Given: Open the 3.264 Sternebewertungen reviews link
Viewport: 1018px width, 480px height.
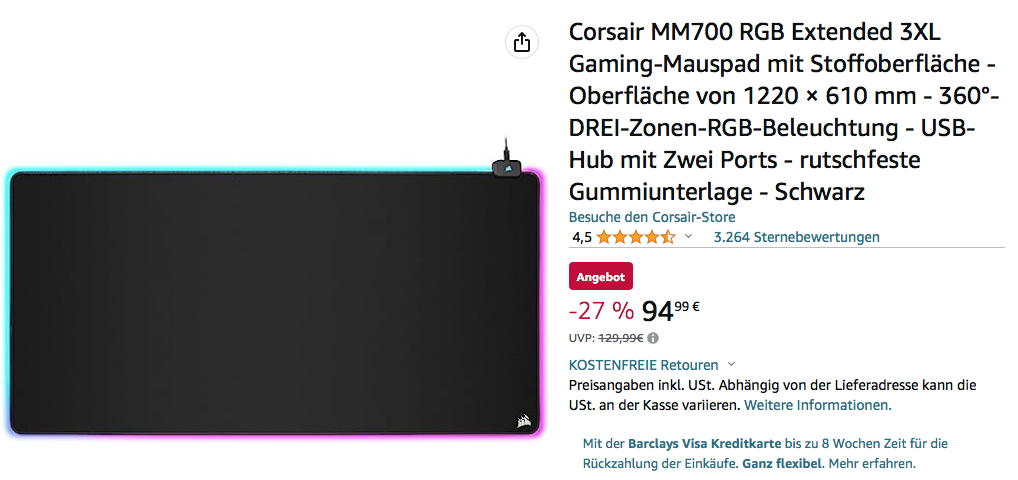Looking at the screenshot, I should pos(797,237).
